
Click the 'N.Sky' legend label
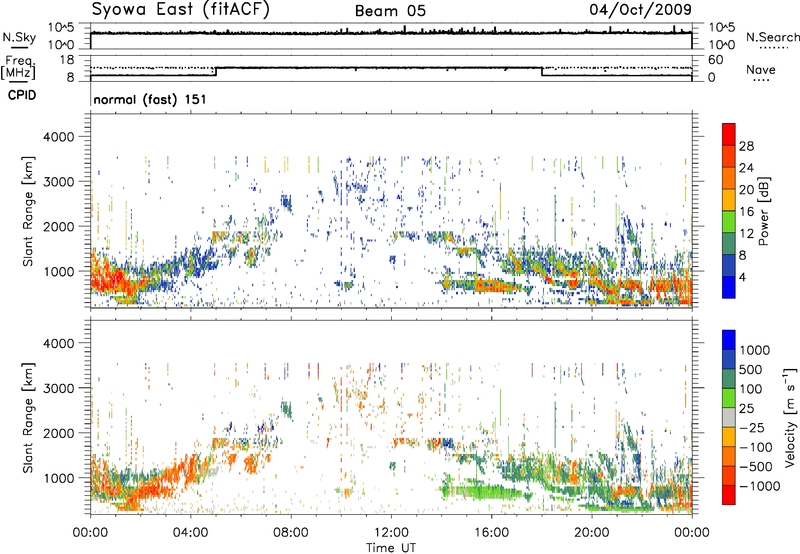coord(19,37)
